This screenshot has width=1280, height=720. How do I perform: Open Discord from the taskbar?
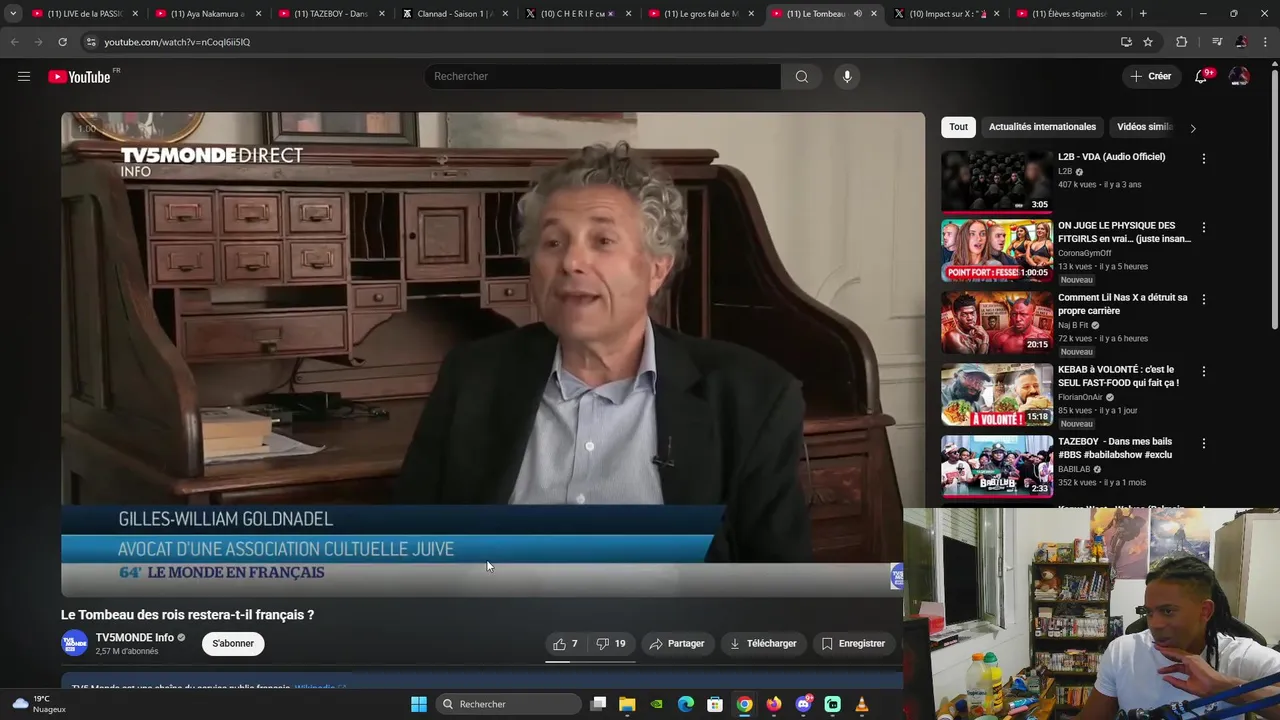[803, 704]
